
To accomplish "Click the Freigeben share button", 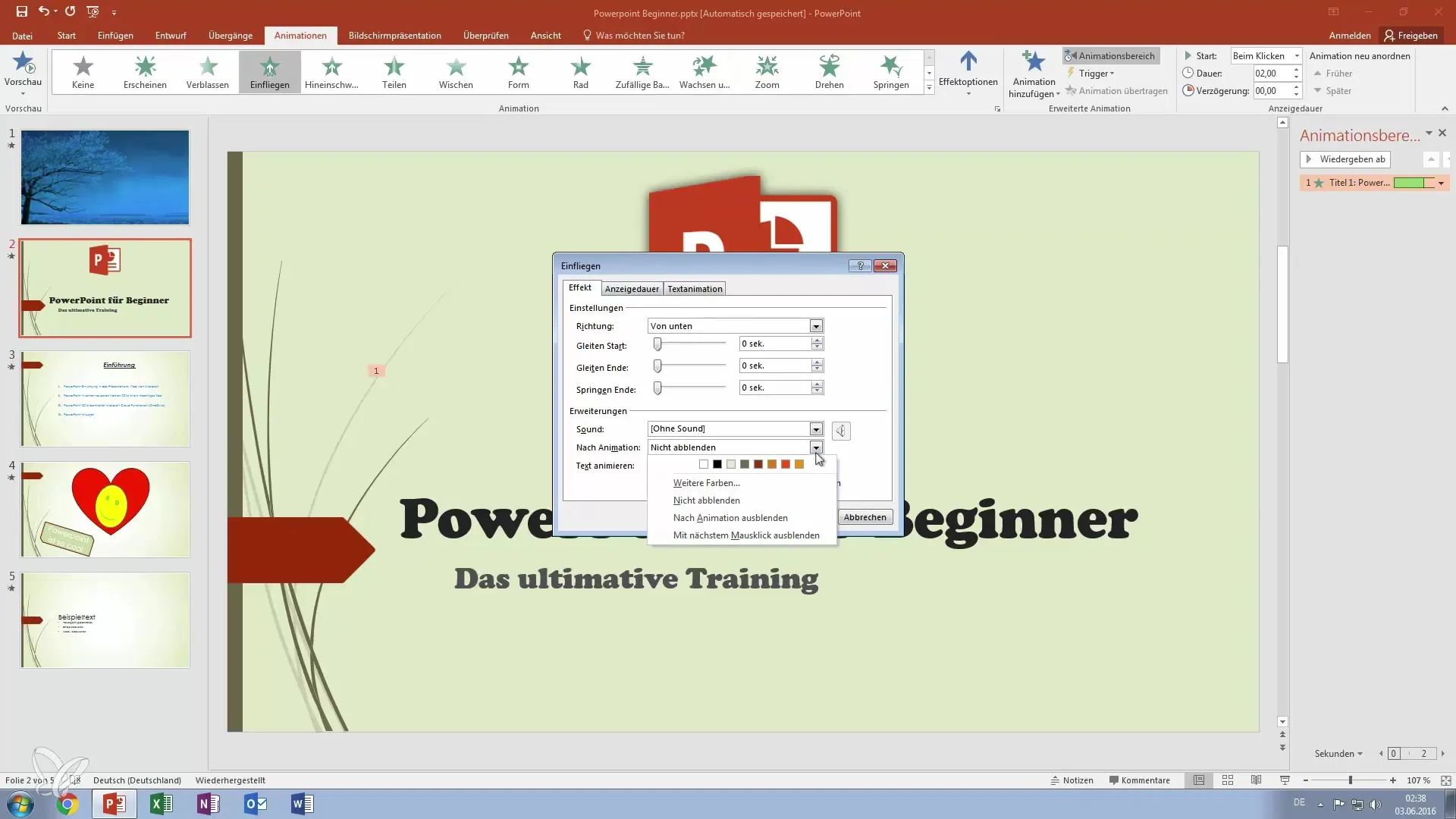I will 1410,35.
